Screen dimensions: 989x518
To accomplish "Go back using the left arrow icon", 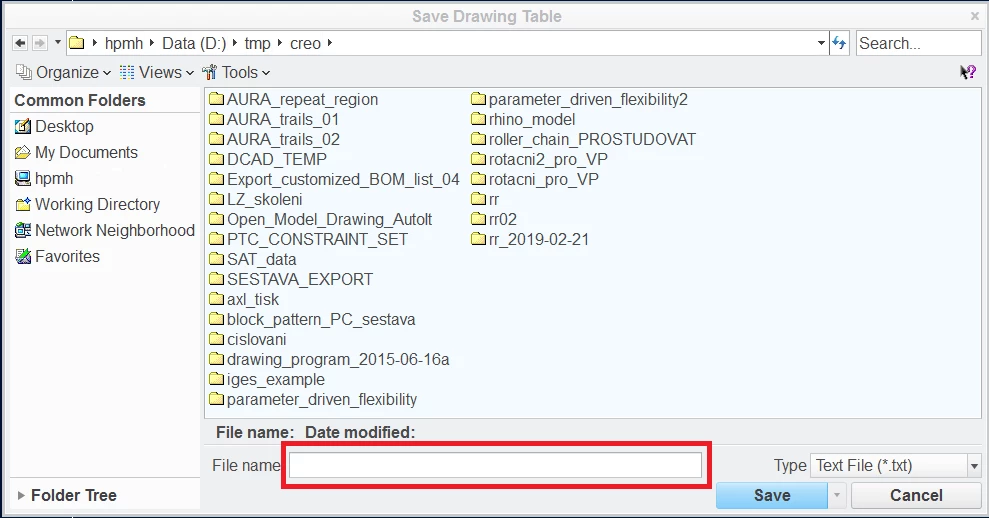I will click(20, 43).
